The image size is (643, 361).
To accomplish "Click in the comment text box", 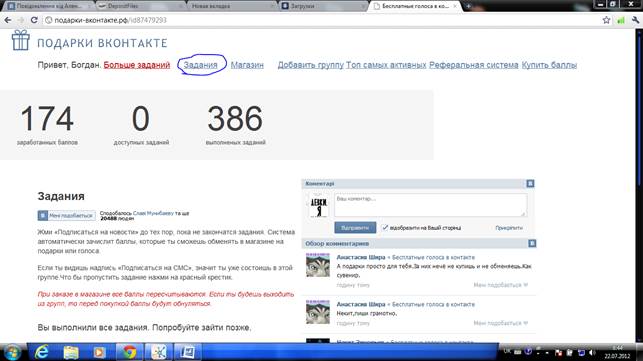I will coord(430,205).
